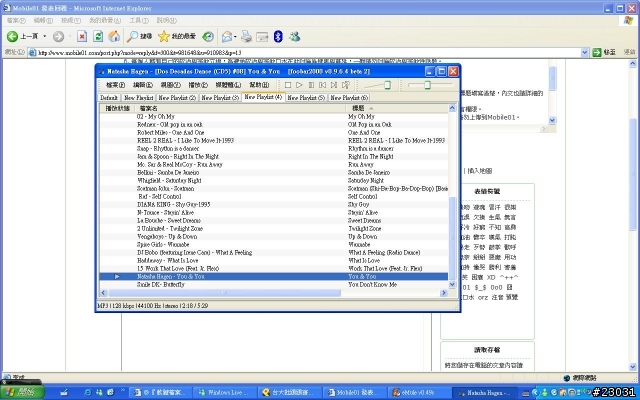Image resolution: width=640 pixels, height=400 pixels.
Task: Click the IE Stop loading icon
Action: point(82,36)
